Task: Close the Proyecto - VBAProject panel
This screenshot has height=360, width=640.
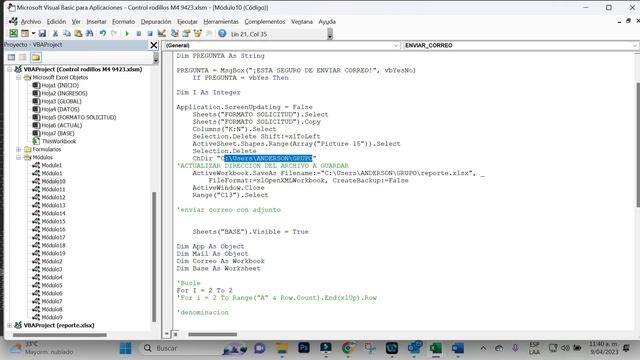Action: 153,45
